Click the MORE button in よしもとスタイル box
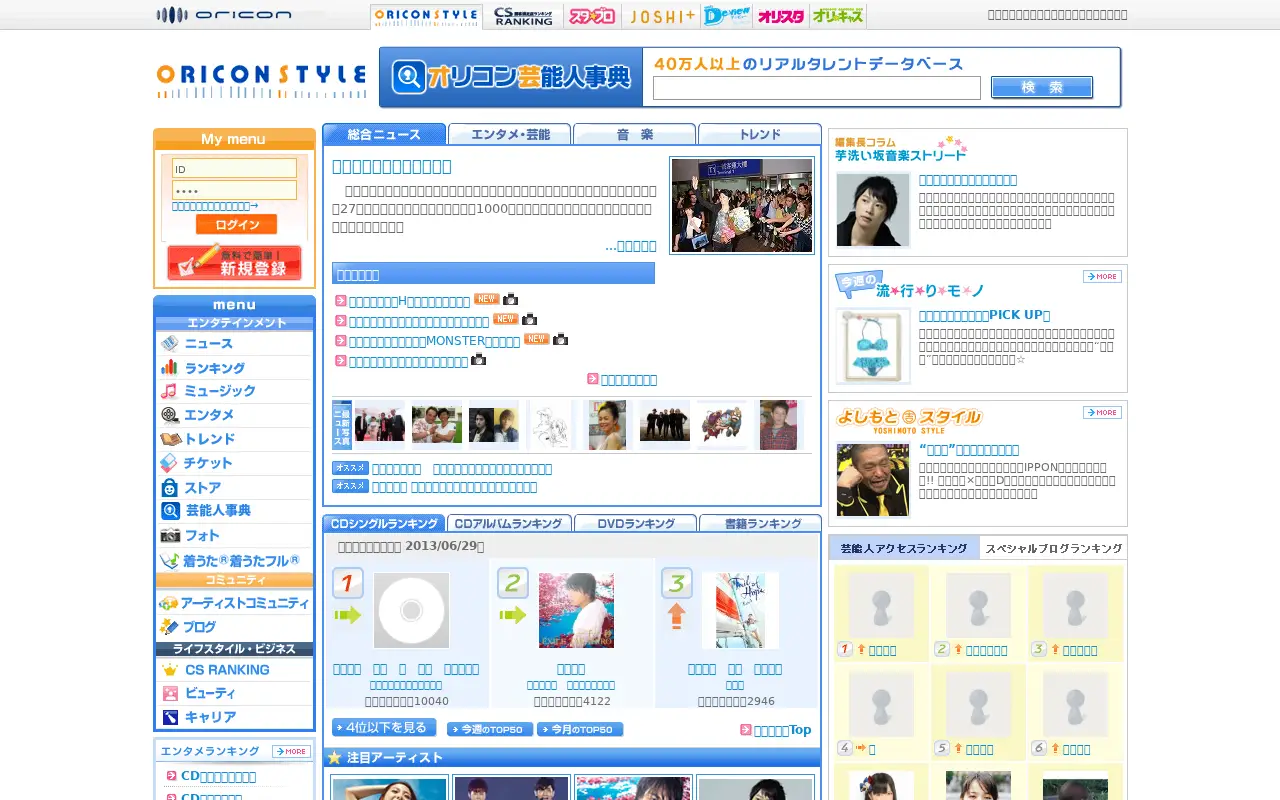Viewport: 1280px width, 800px height. coord(1102,412)
